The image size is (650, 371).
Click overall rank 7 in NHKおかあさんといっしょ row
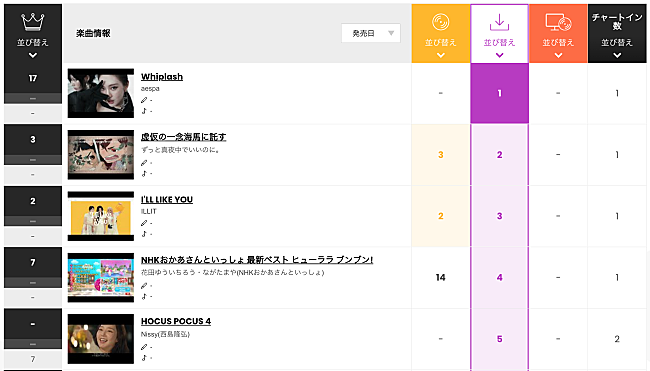coord(33,262)
